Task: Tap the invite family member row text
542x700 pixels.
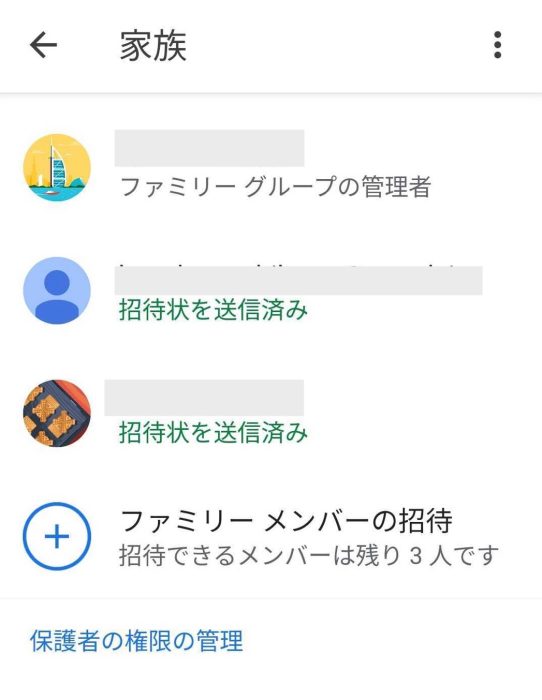Action: pos(286,521)
